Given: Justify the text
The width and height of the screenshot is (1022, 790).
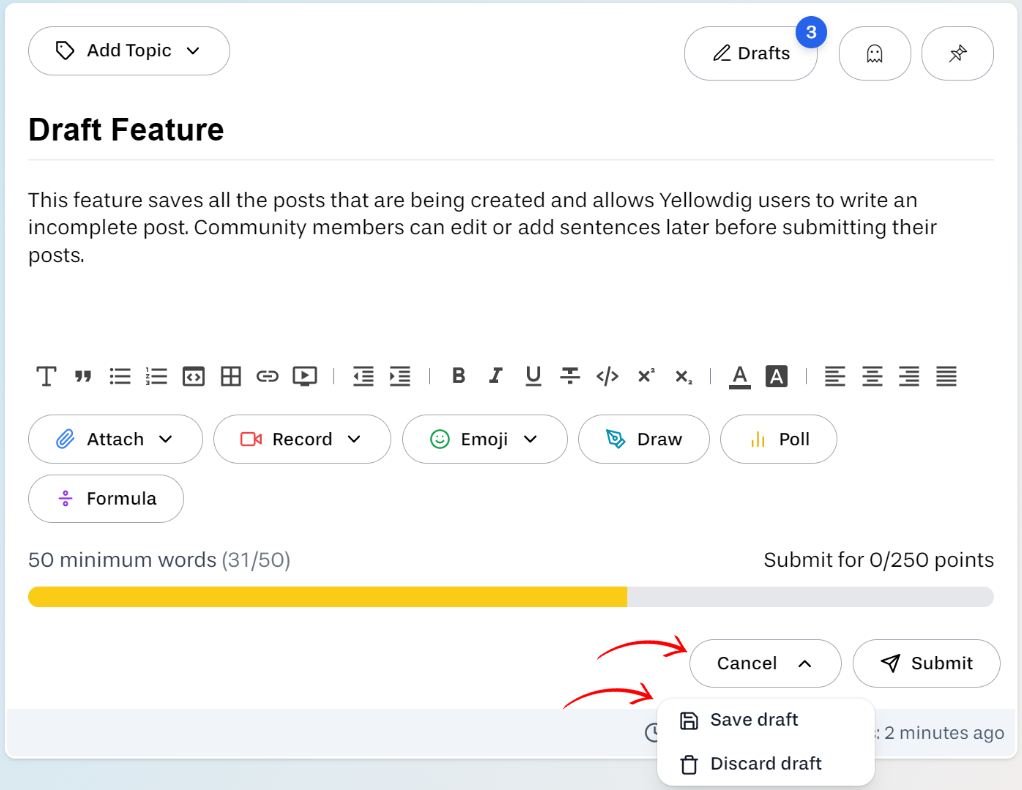Looking at the screenshot, I should pyautogui.click(x=946, y=376).
